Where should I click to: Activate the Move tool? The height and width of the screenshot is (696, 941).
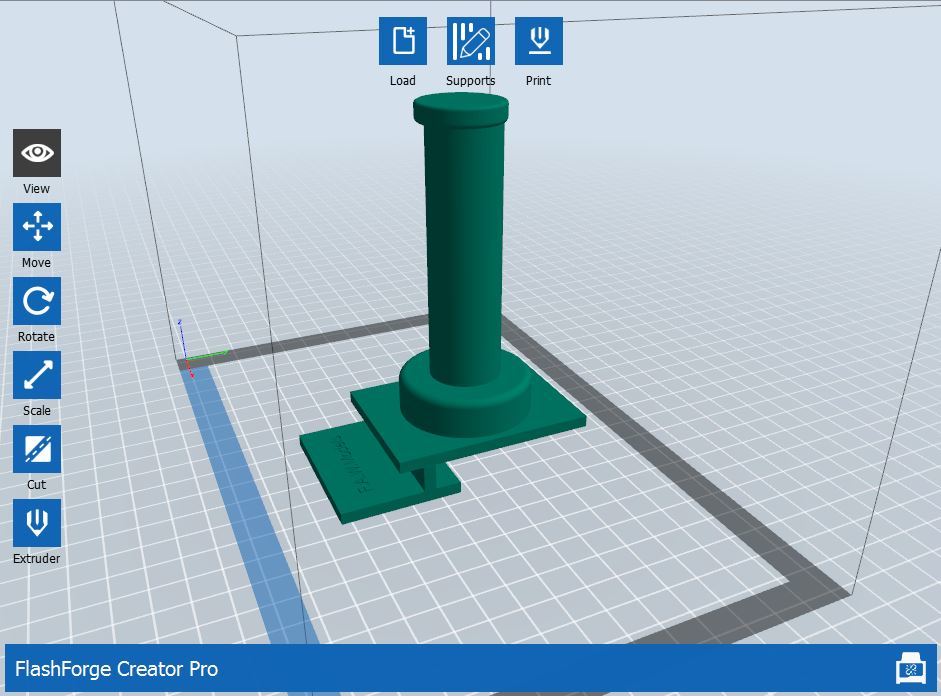coord(37,227)
